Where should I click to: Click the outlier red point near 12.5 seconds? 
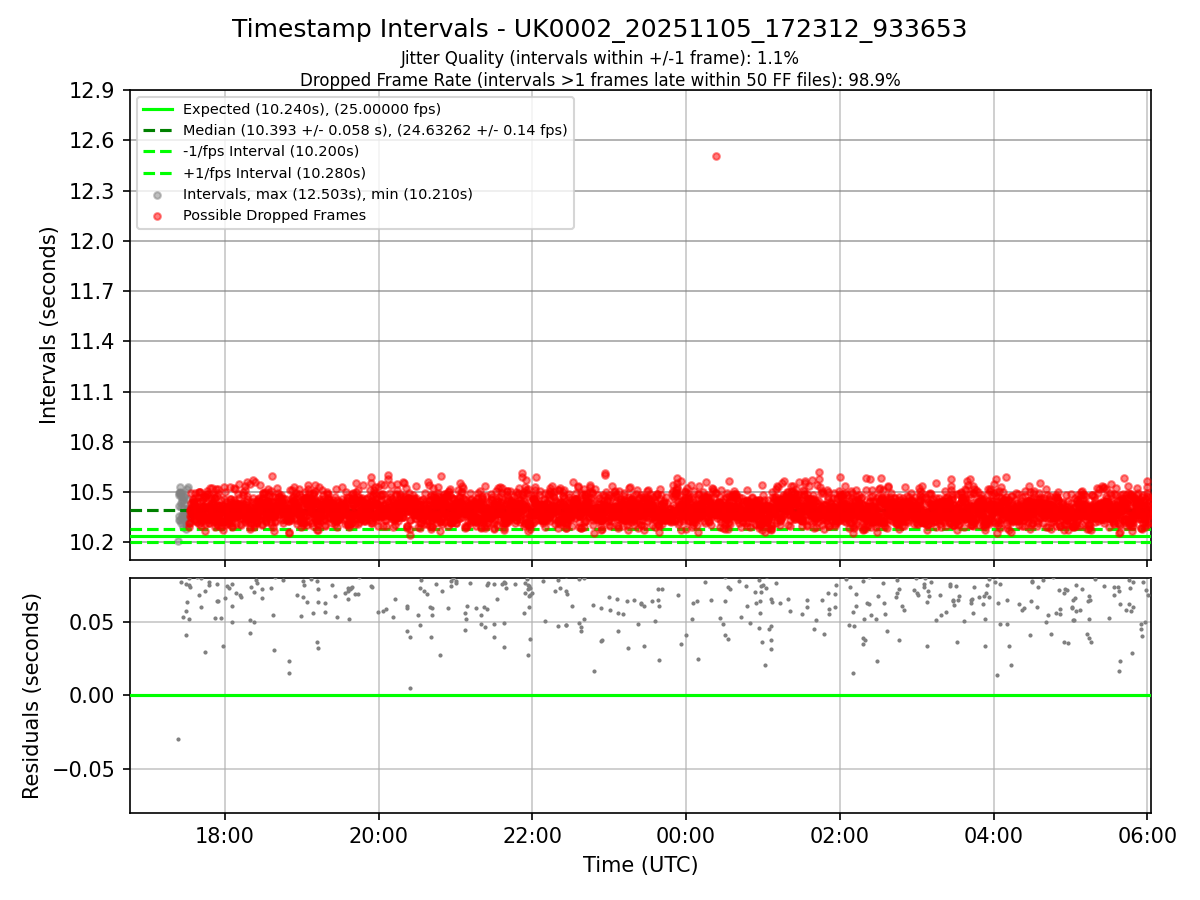(x=716, y=156)
